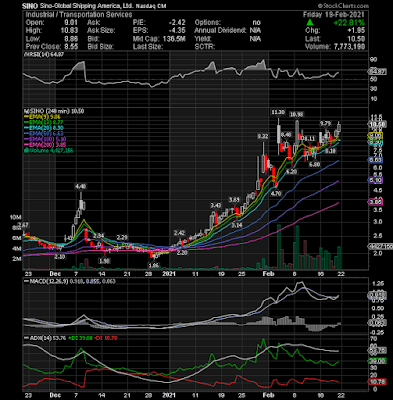Click the 5.10 EMA tag on price axis
Image resolution: width=393 pixels, height=400 pixels.
tap(375, 180)
